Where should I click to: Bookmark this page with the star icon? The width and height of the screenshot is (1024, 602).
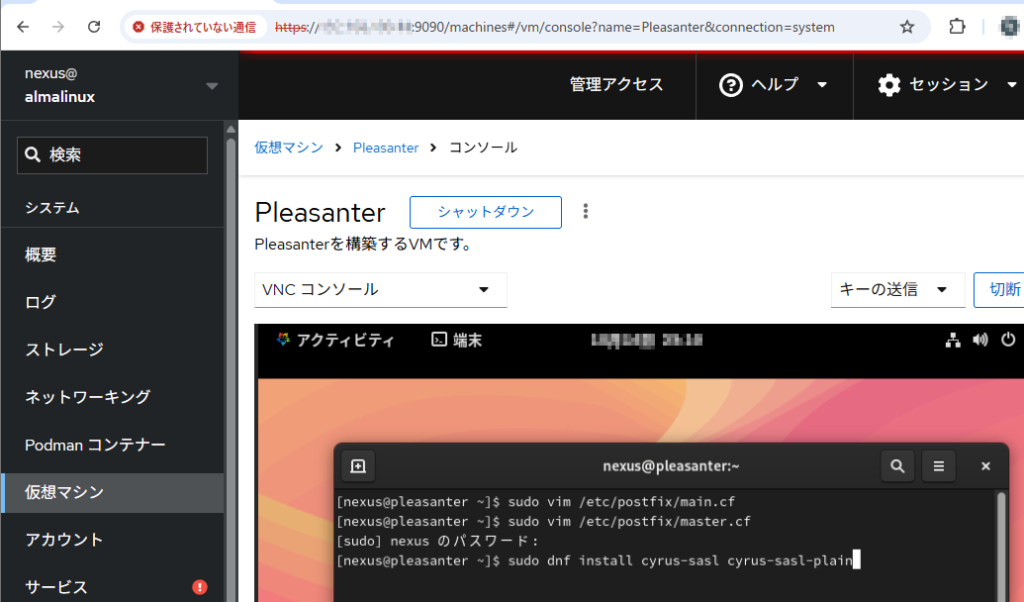pyautogui.click(x=907, y=27)
